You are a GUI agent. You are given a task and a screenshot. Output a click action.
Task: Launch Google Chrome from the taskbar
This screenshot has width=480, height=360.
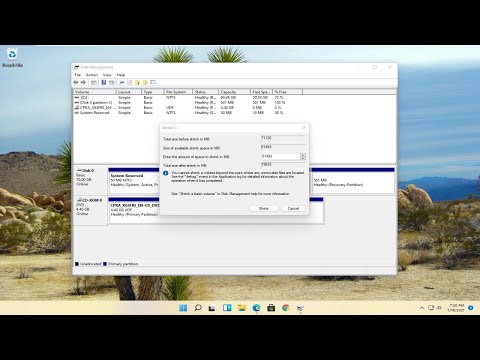coord(286,308)
